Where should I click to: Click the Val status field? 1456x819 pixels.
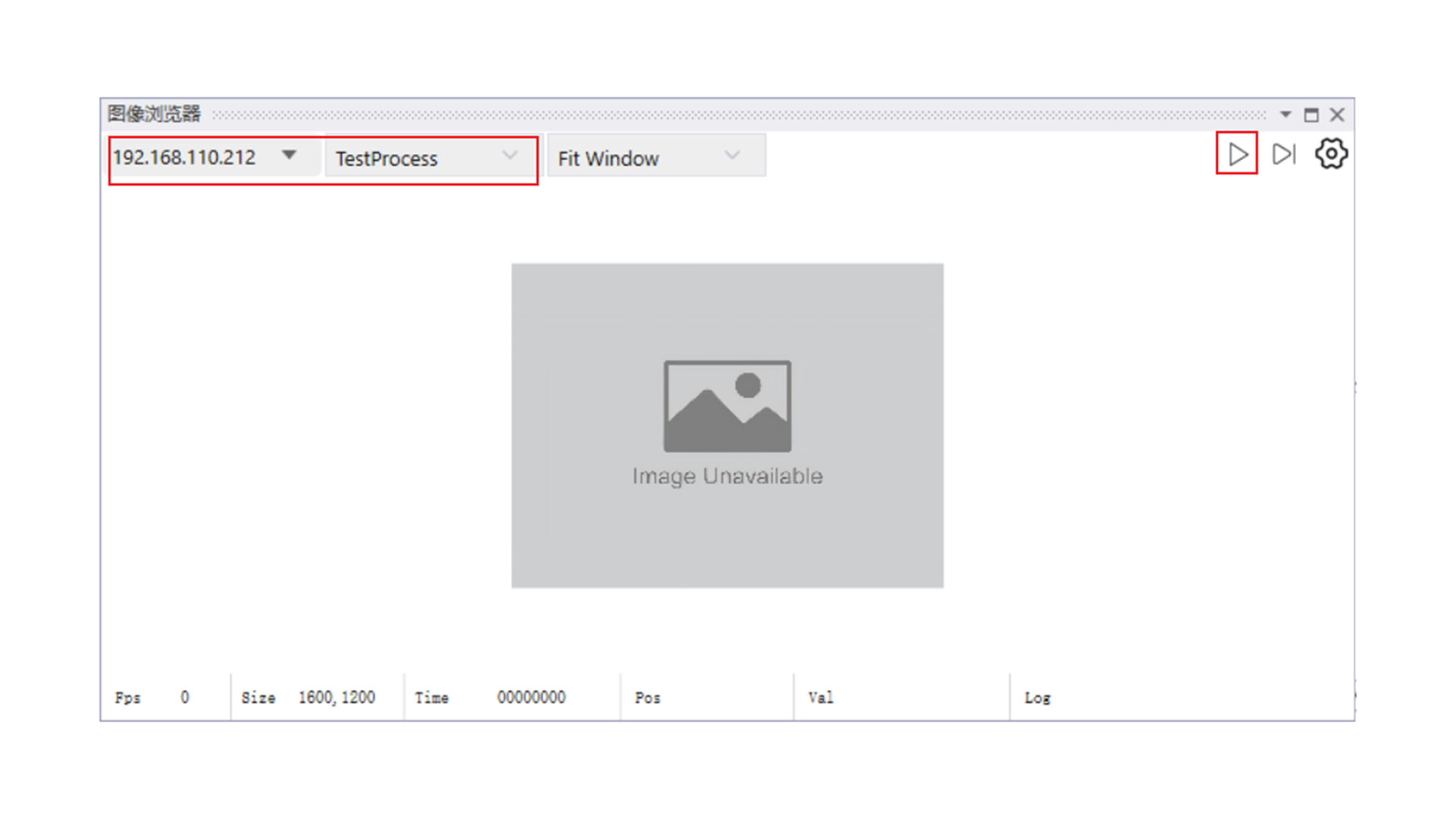pyautogui.click(x=821, y=698)
